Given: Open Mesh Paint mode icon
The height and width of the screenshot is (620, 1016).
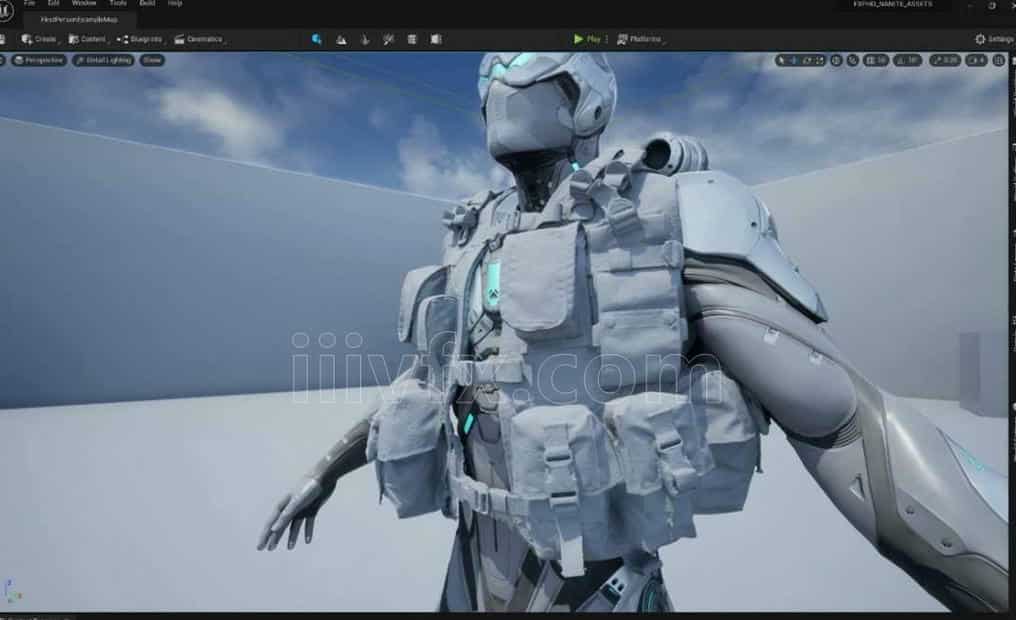Looking at the screenshot, I should coord(387,39).
